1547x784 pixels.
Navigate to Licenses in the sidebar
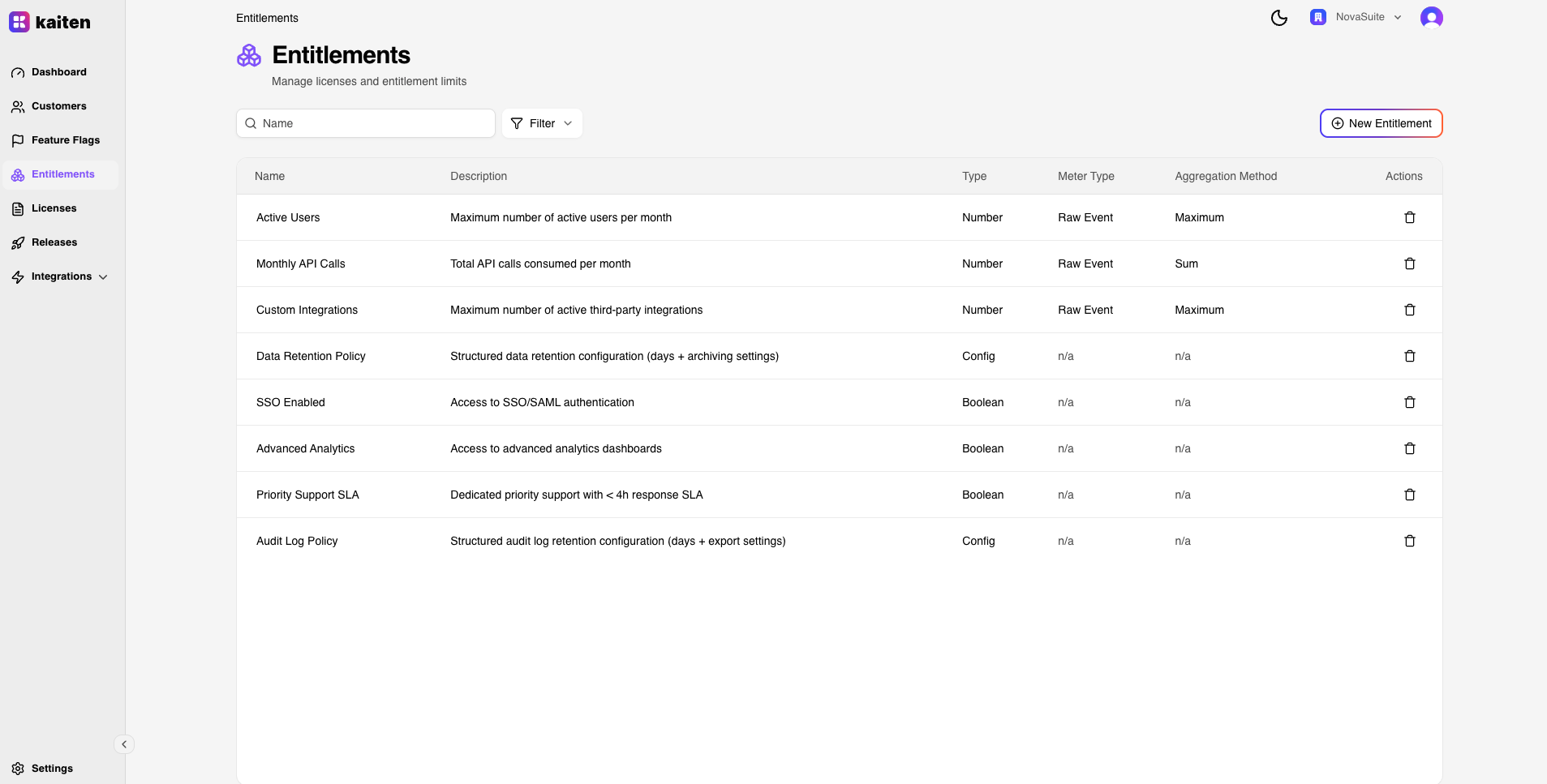[x=54, y=208]
